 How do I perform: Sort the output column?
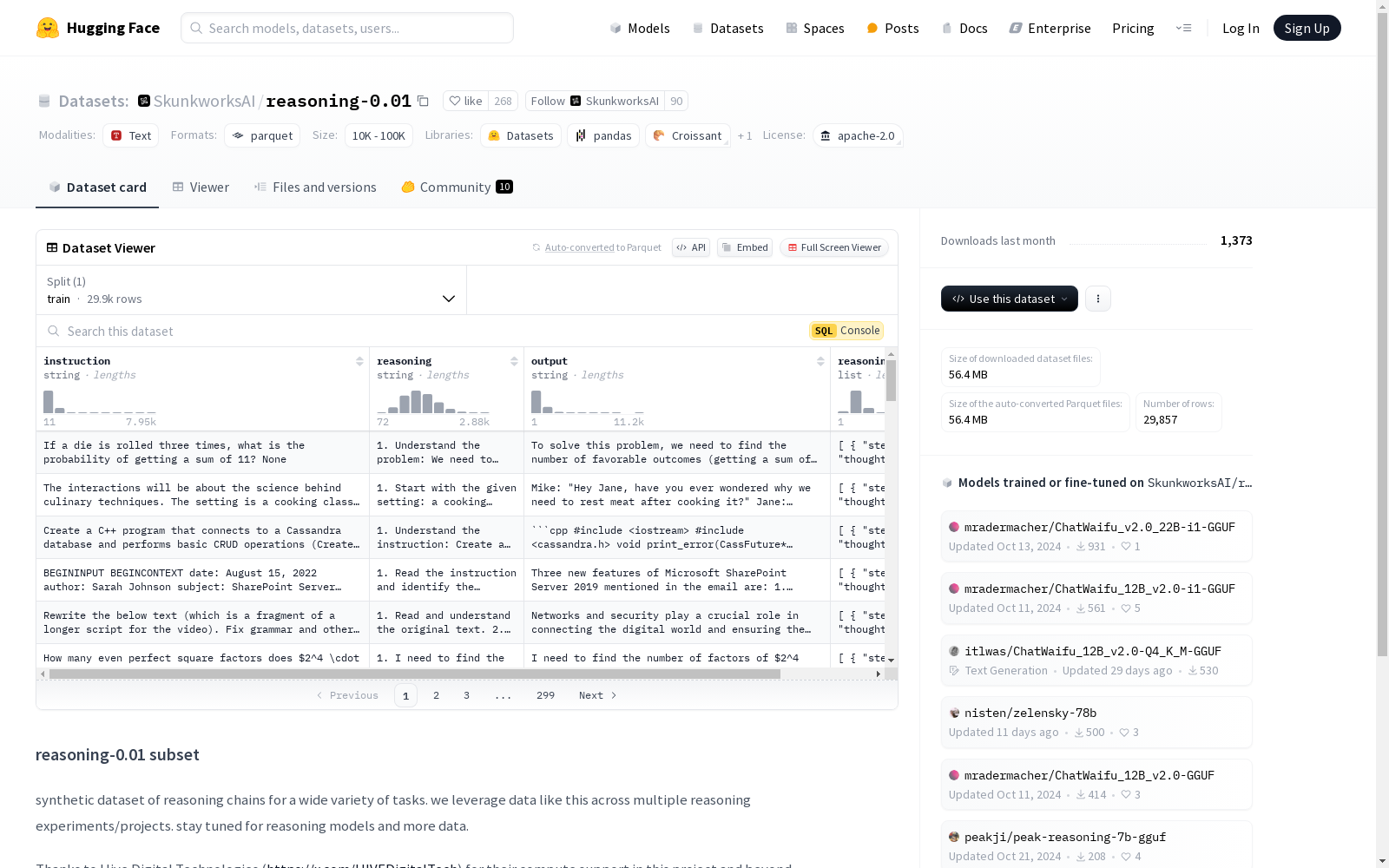(x=820, y=361)
